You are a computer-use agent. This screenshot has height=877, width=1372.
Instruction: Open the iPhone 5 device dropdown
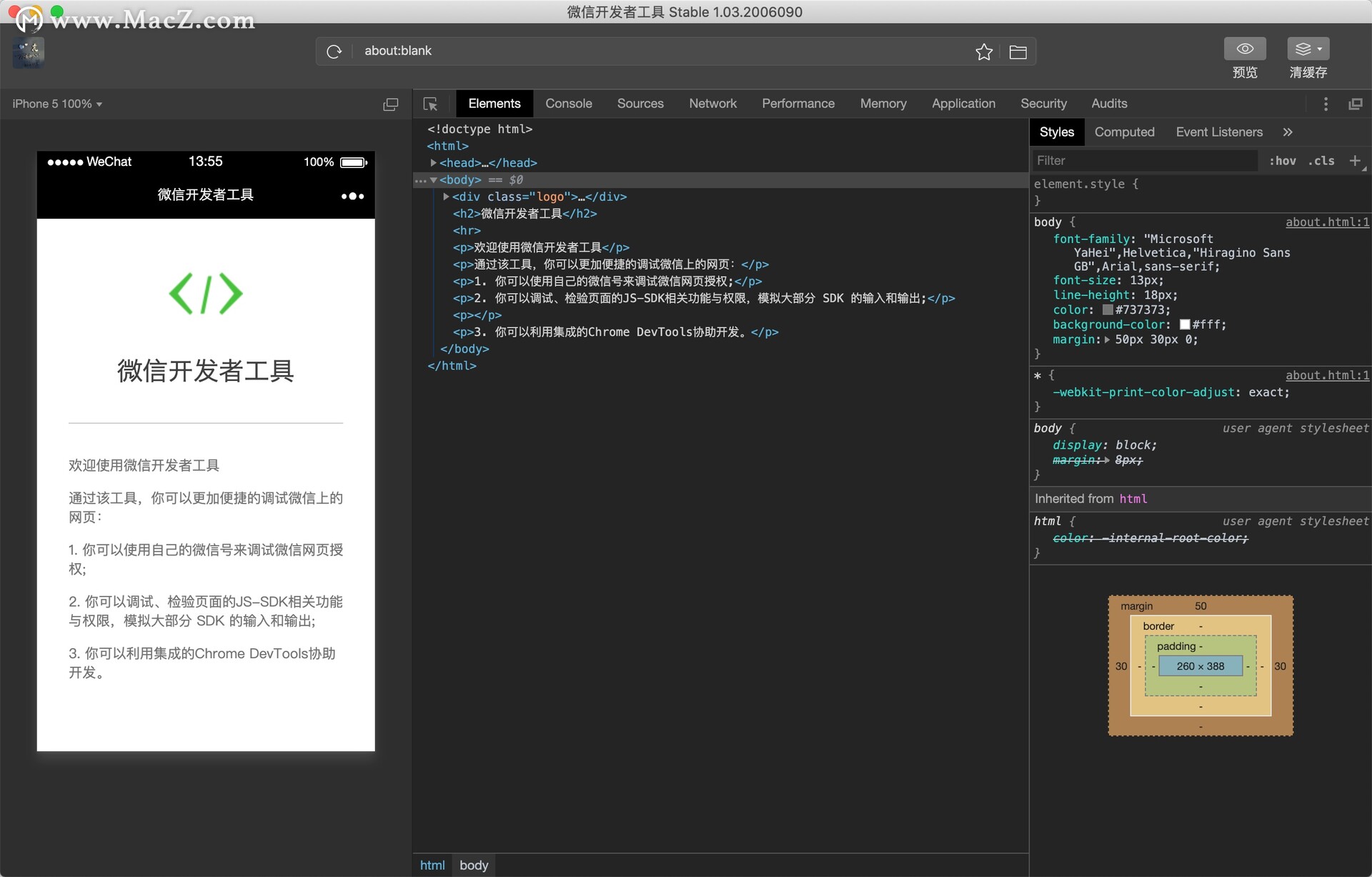click(57, 104)
